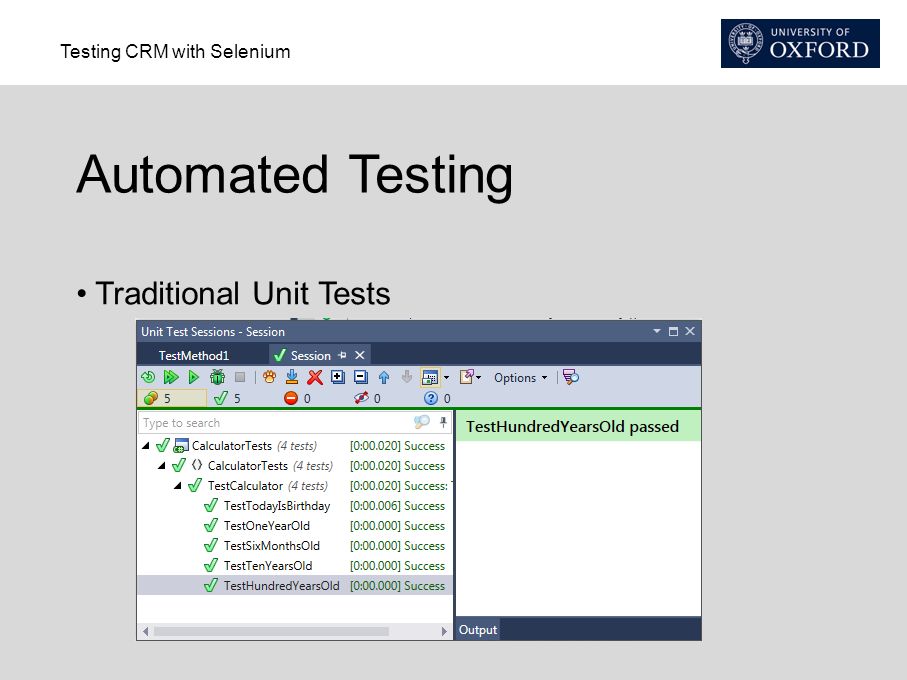The image size is (907, 680).
Task: Filter by failed tests red icon 0
Action: pyautogui.click(x=297, y=398)
